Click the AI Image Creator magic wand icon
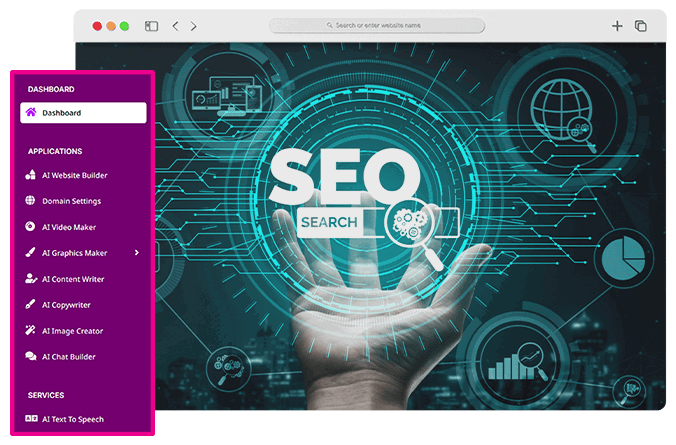Viewport: 676px width, 445px height. [x=30, y=331]
